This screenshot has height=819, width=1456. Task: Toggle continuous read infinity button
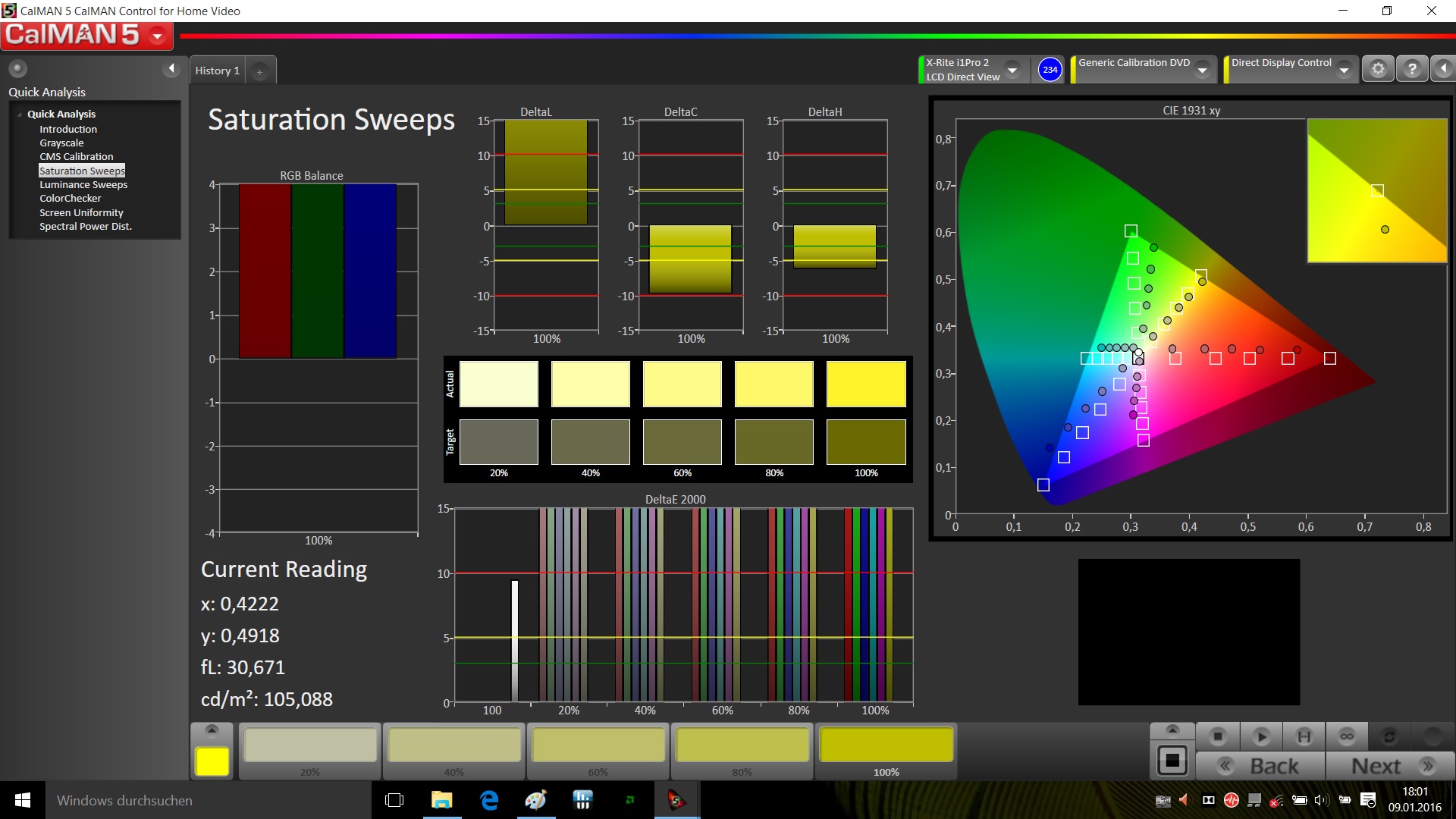pos(1347,736)
